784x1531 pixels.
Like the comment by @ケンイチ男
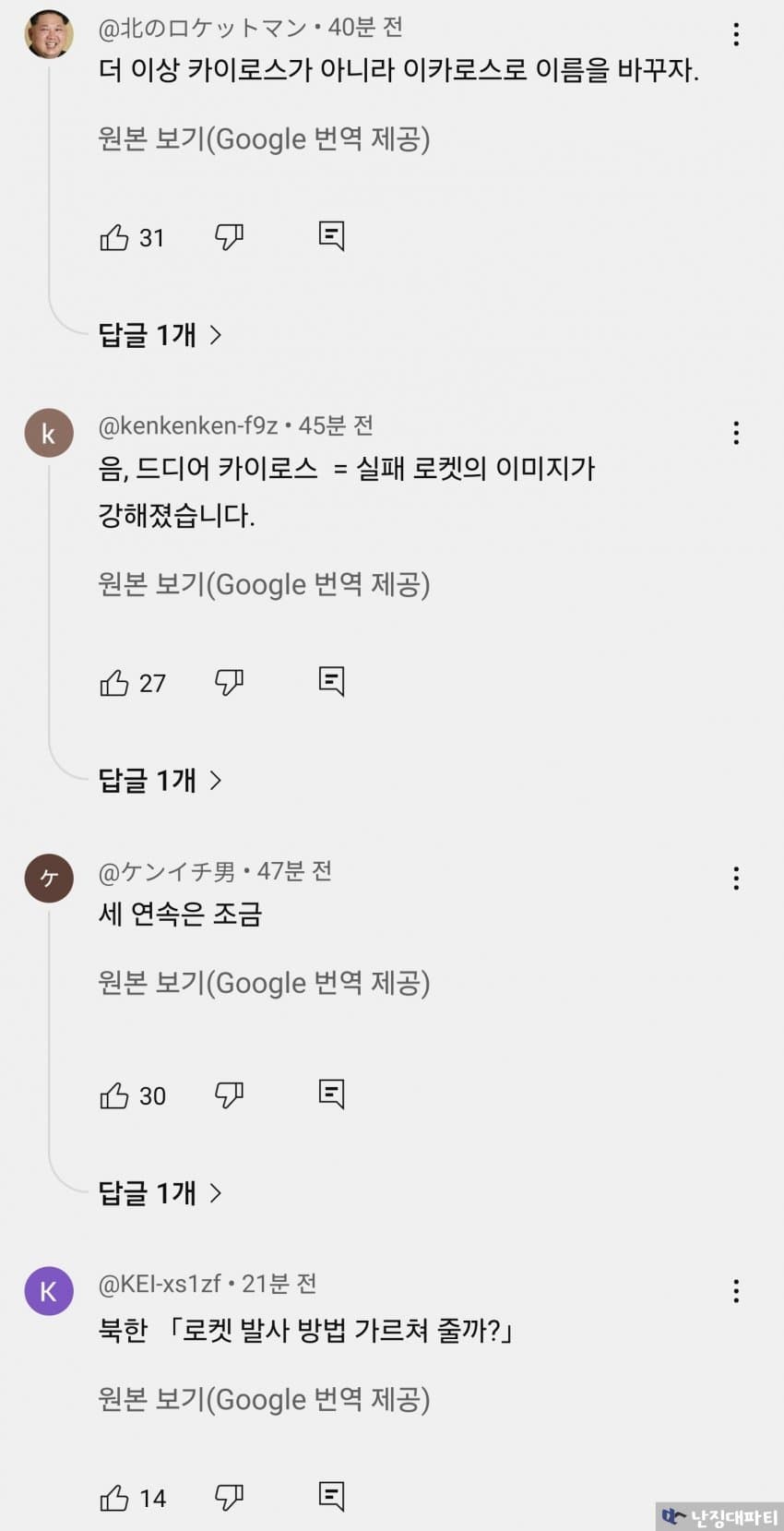[x=114, y=1095]
